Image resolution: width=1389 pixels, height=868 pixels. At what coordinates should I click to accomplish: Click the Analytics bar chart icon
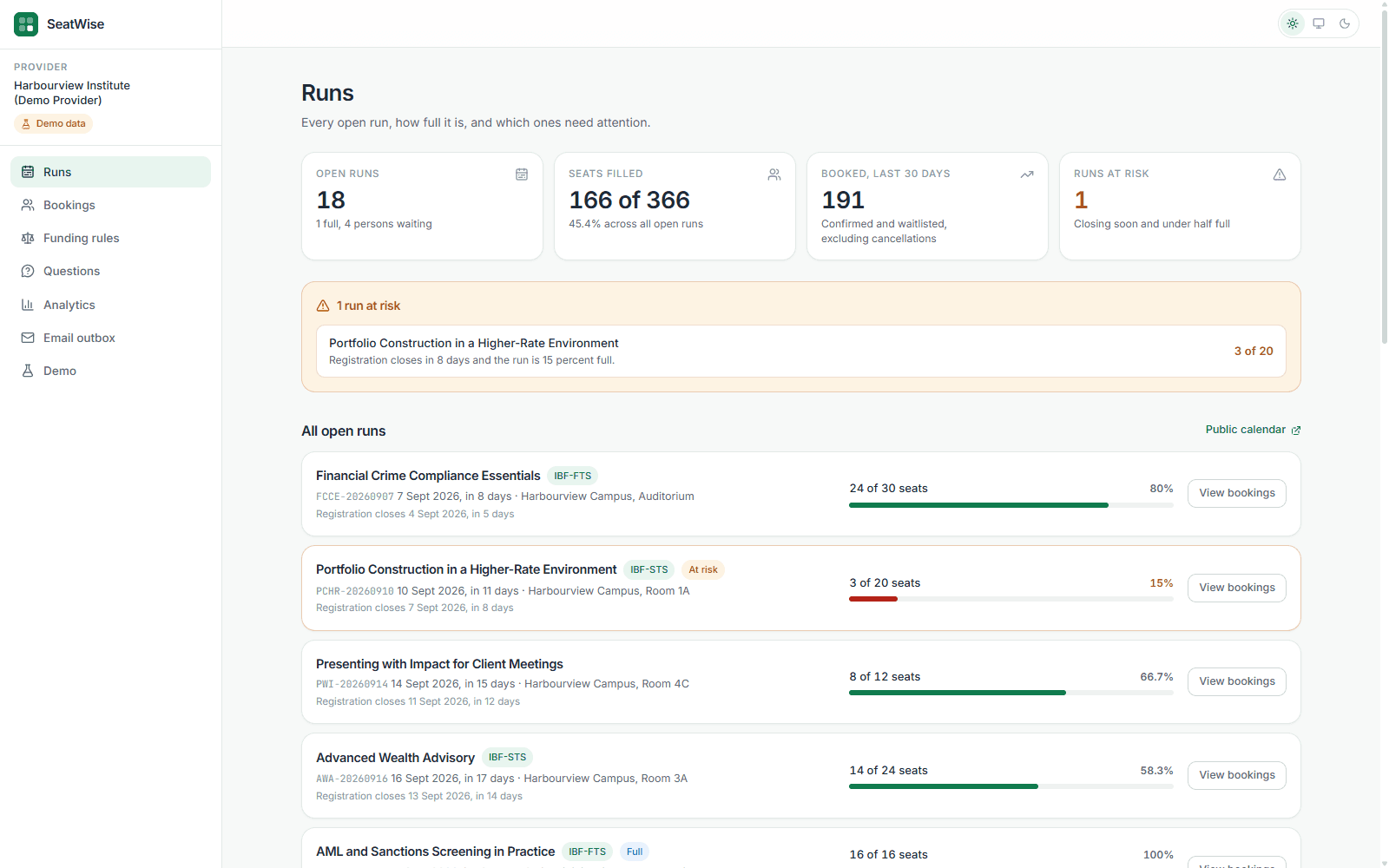[28, 305]
